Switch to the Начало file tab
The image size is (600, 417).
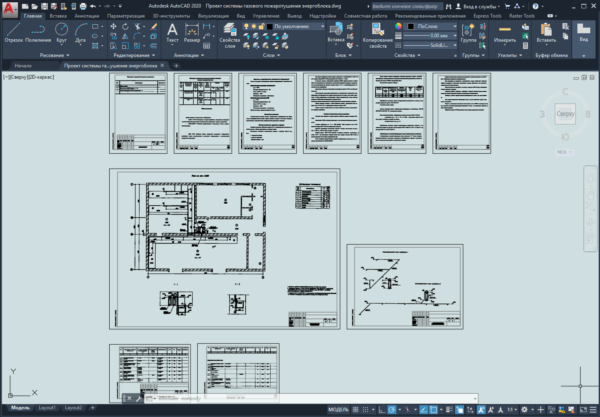click(23, 66)
